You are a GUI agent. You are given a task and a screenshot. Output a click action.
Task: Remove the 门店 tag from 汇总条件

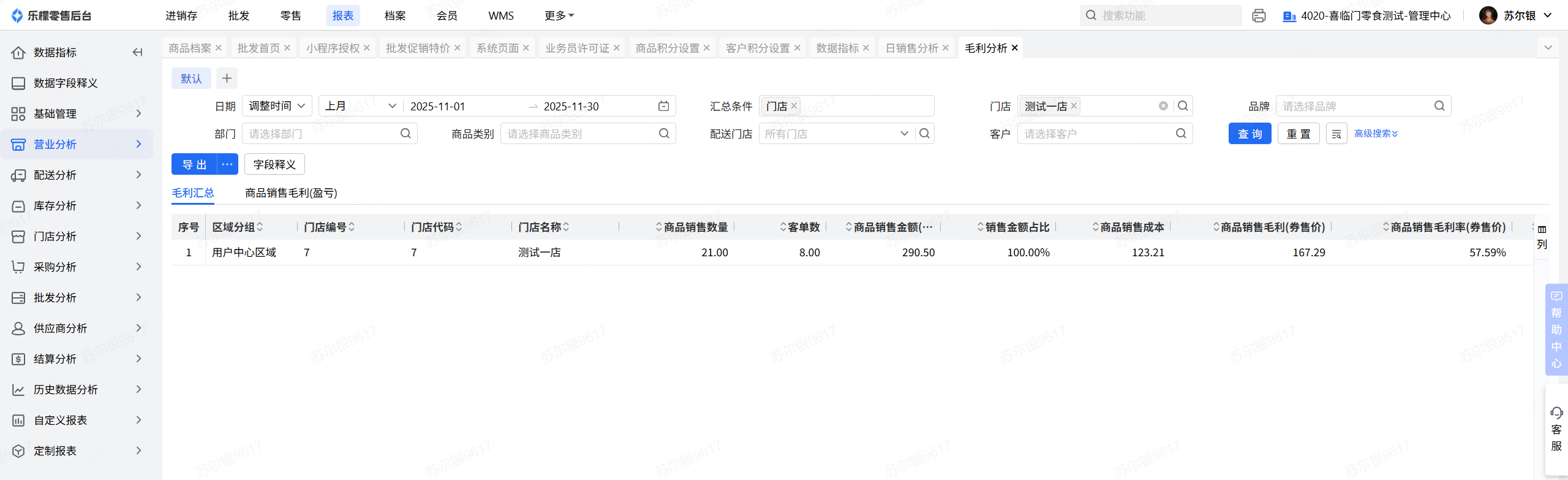click(x=794, y=105)
